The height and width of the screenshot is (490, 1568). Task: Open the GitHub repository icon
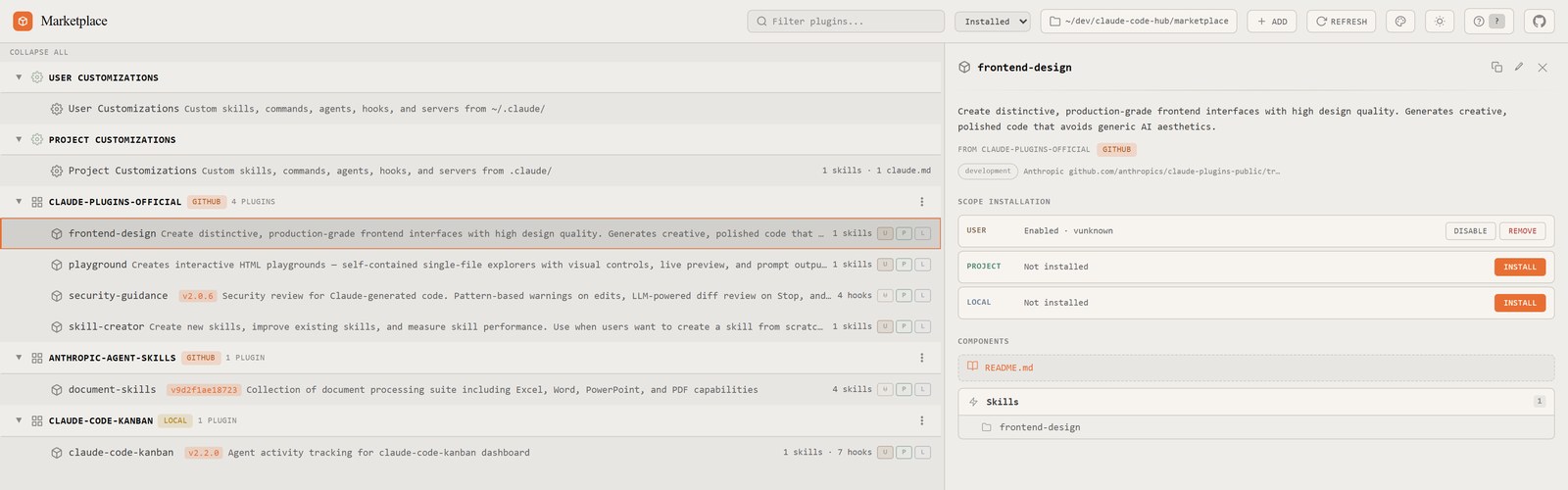(1539, 22)
